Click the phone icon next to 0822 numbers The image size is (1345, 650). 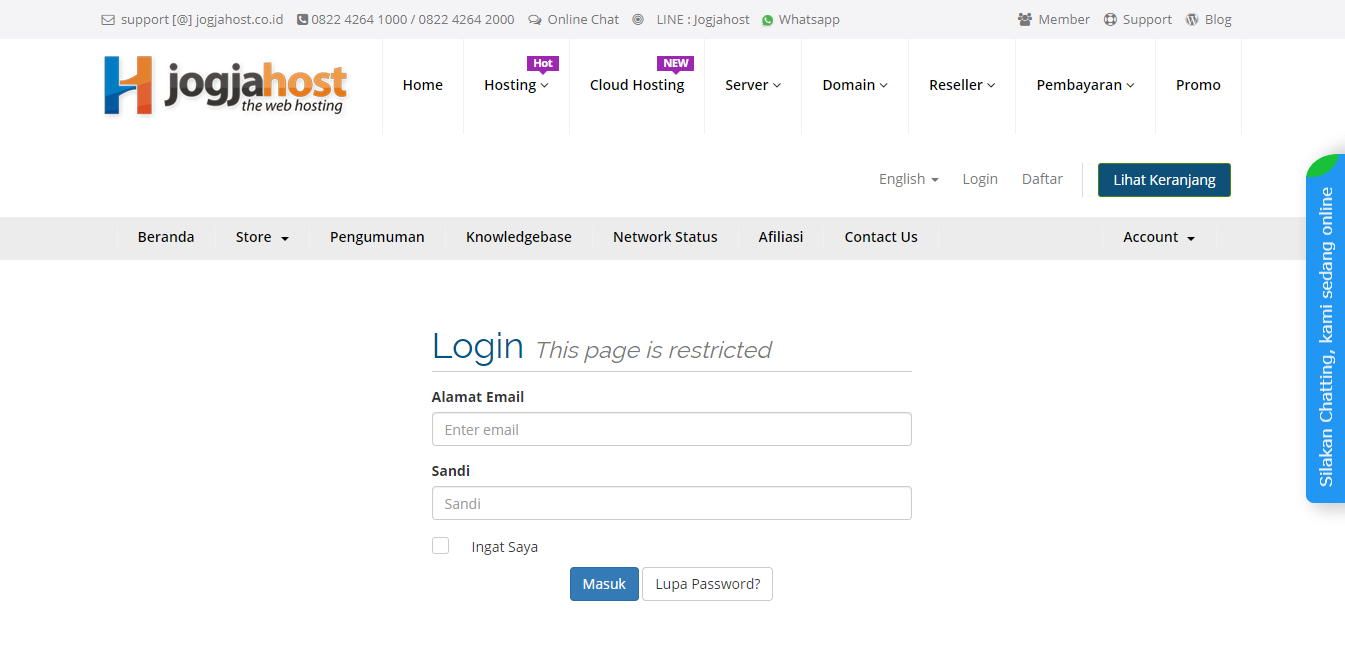pos(302,20)
